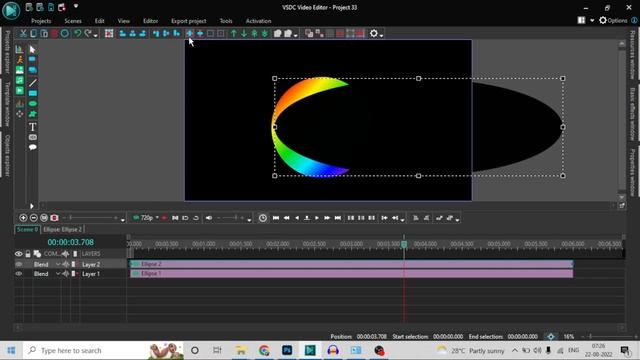Open the Options settings button
The width and height of the screenshot is (640, 360).
(x=613, y=20)
